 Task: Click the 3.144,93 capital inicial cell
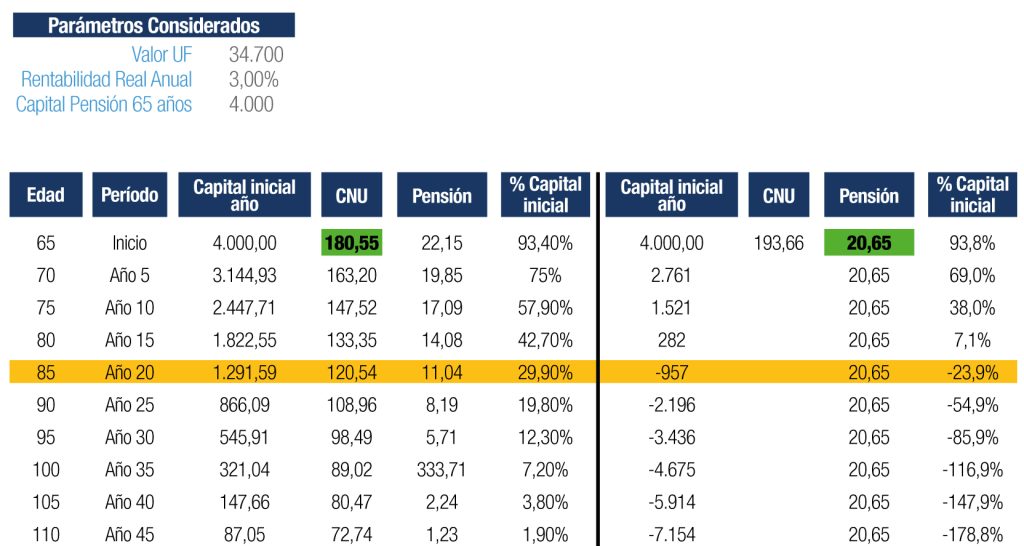point(244,276)
